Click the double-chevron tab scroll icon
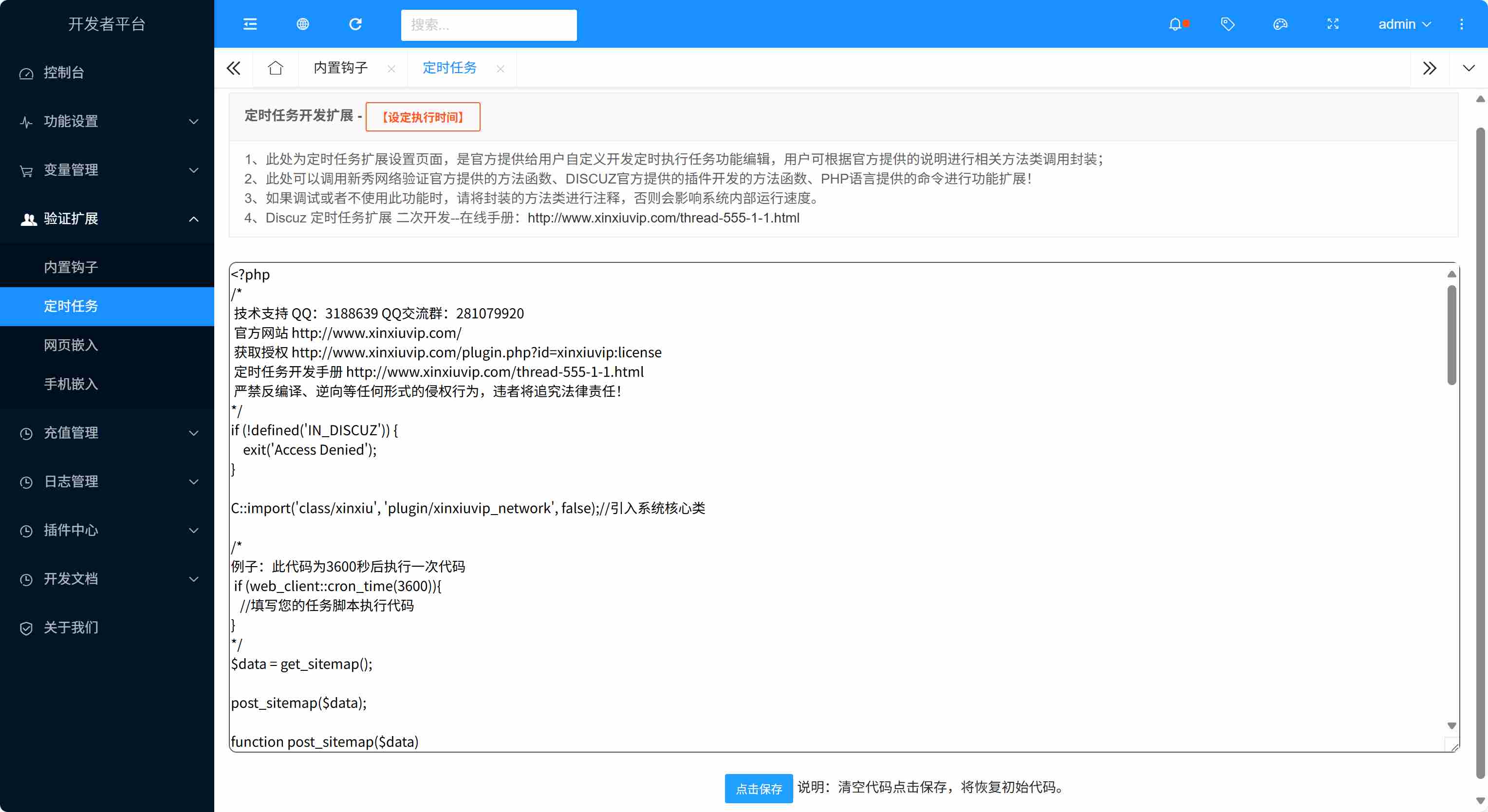Screen dimensions: 1488x812 click(x=1430, y=68)
